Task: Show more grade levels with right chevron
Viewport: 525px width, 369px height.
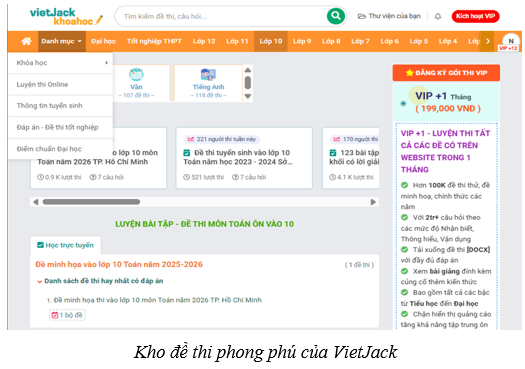Action: click(x=488, y=41)
